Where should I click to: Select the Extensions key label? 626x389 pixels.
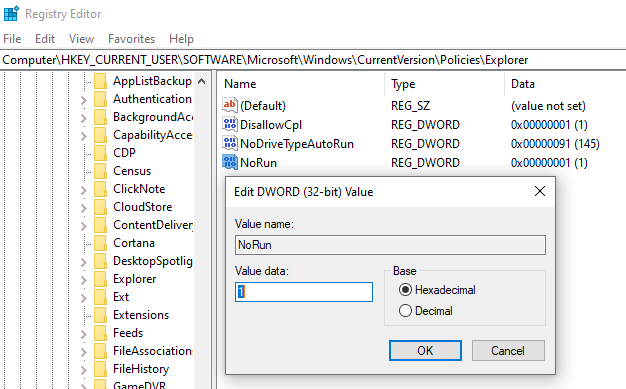pyautogui.click(x=141, y=315)
